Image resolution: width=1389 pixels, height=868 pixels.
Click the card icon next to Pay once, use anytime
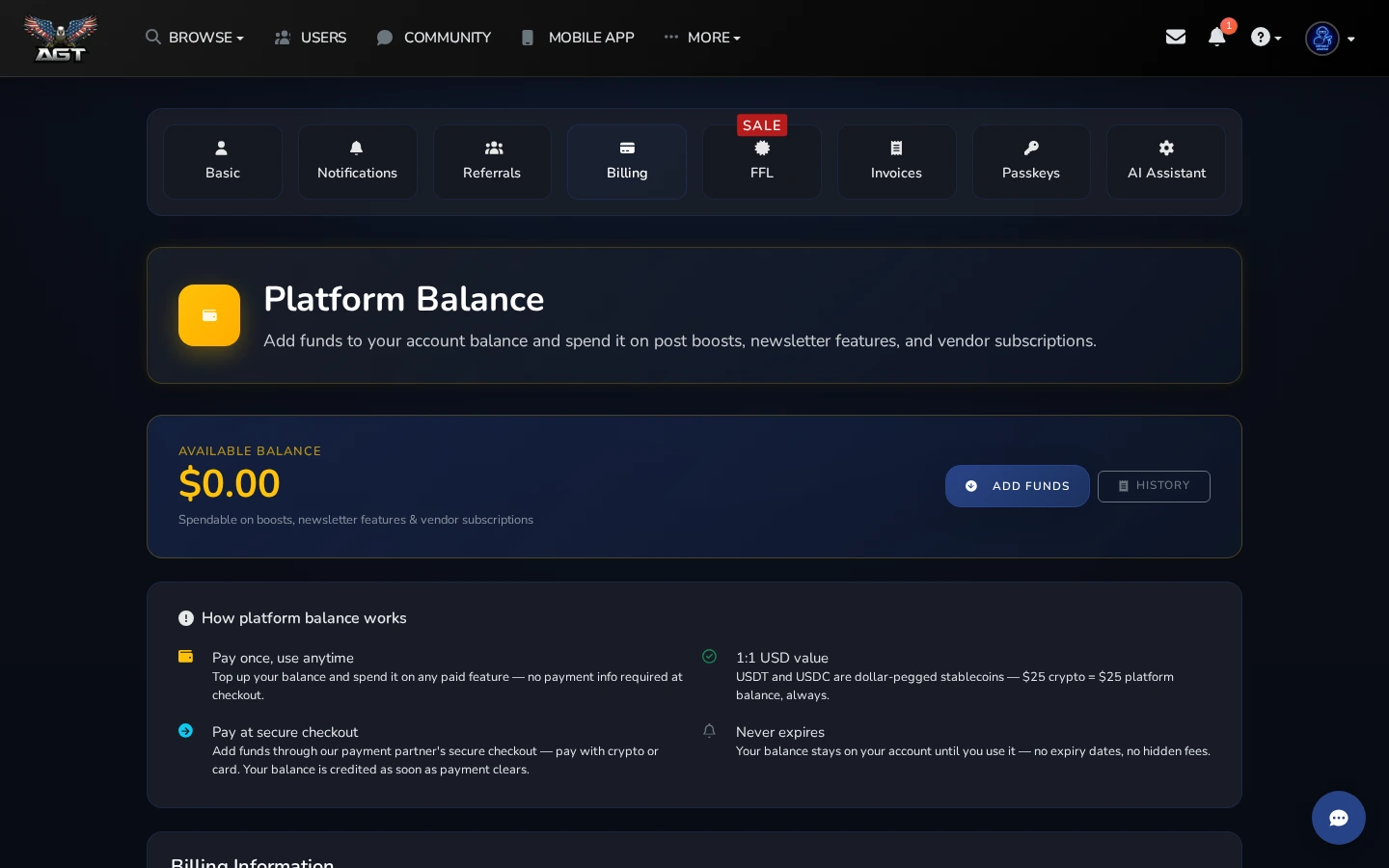coord(186,657)
